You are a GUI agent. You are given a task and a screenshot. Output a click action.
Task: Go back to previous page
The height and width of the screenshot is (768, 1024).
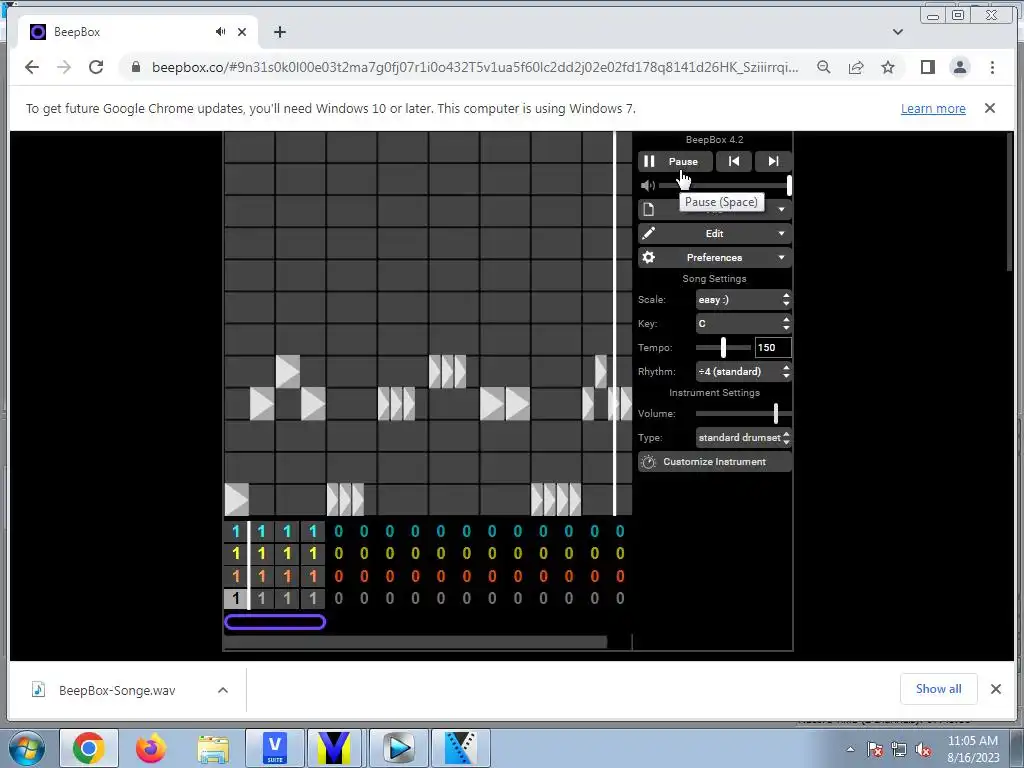[x=31, y=67]
